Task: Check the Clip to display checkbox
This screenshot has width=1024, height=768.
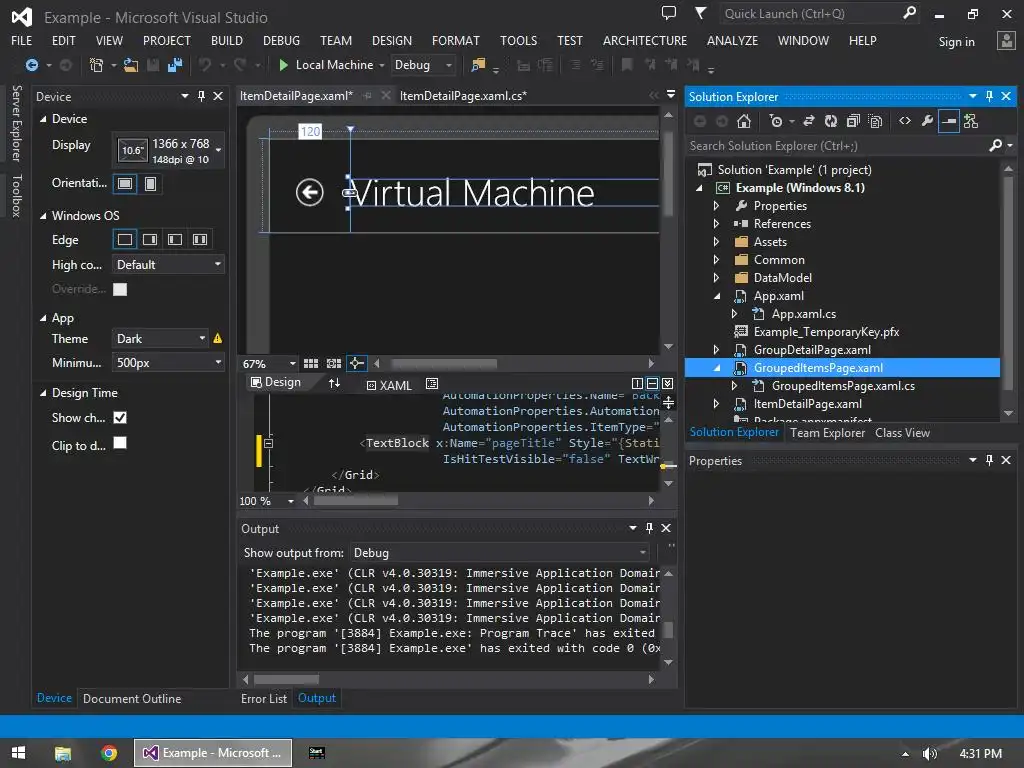Action: [120, 443]
